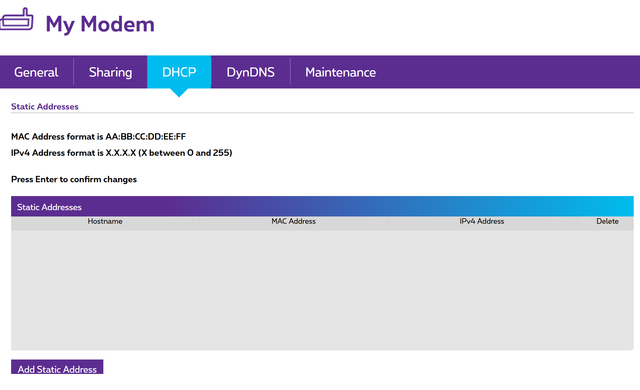Click the Static Addresses table title bar
This screenshot has height=390, width=640.
[x=322, y=206]
